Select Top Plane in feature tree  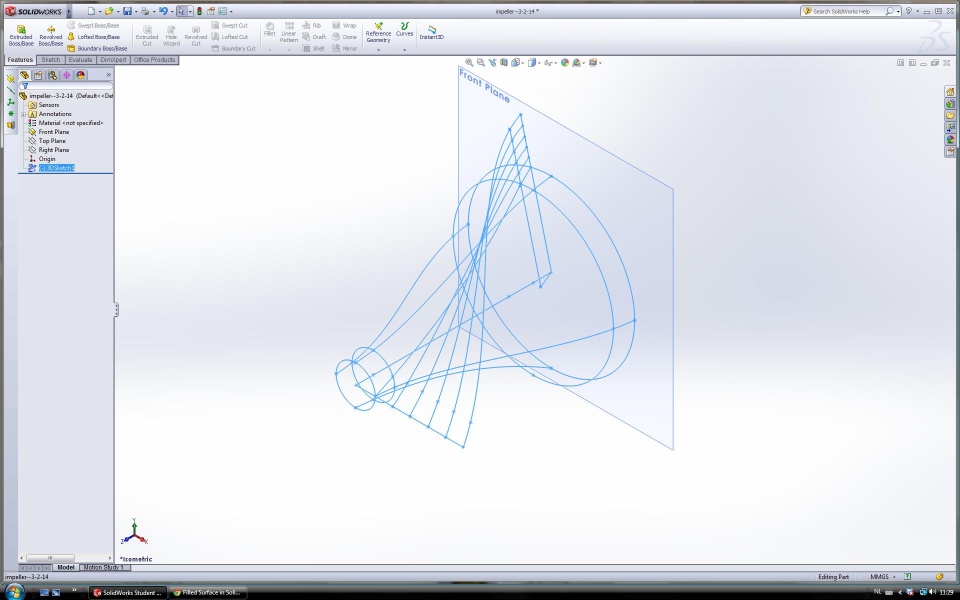coord(47,141)
